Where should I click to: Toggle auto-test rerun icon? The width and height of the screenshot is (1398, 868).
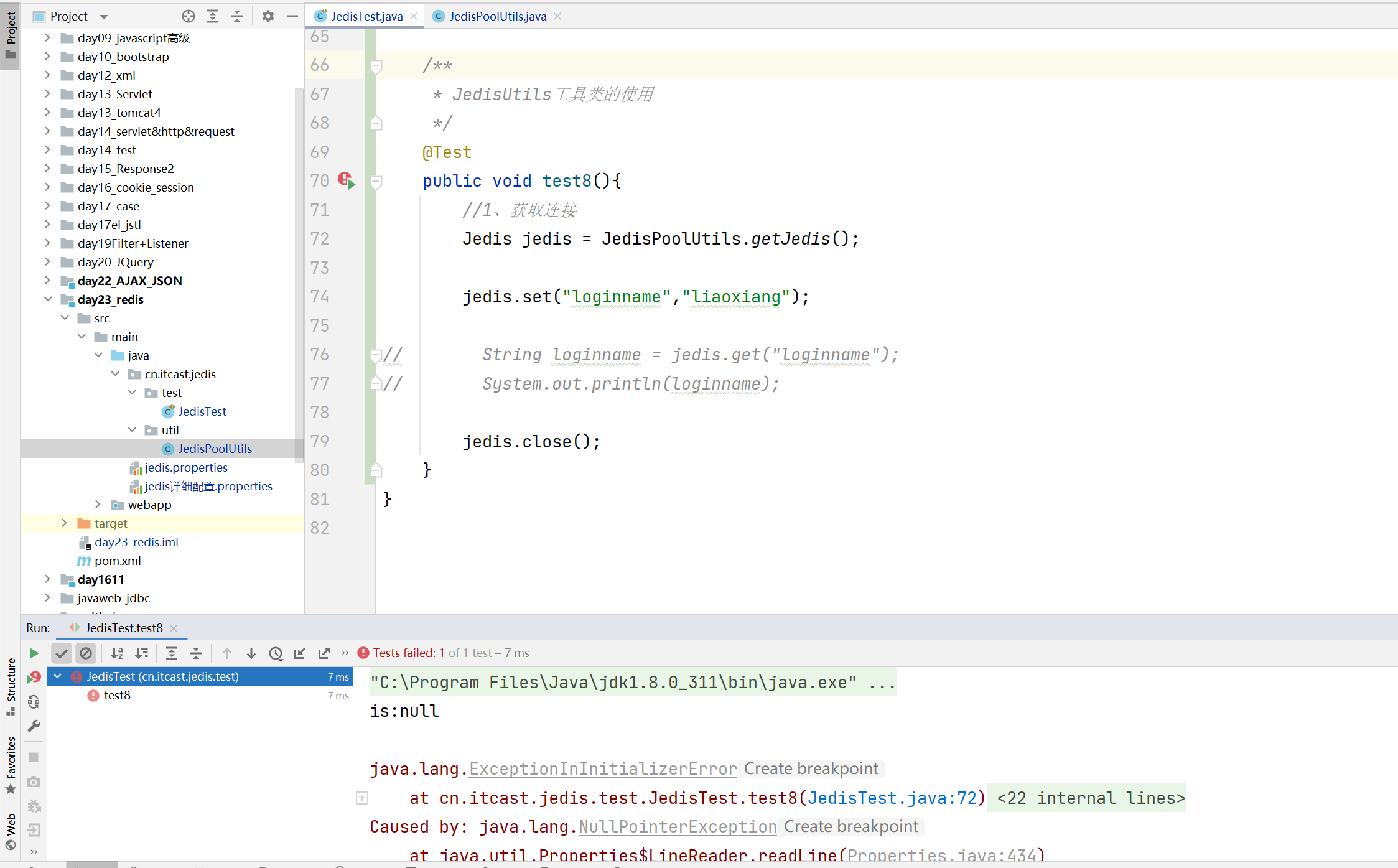tap(34, 702)
